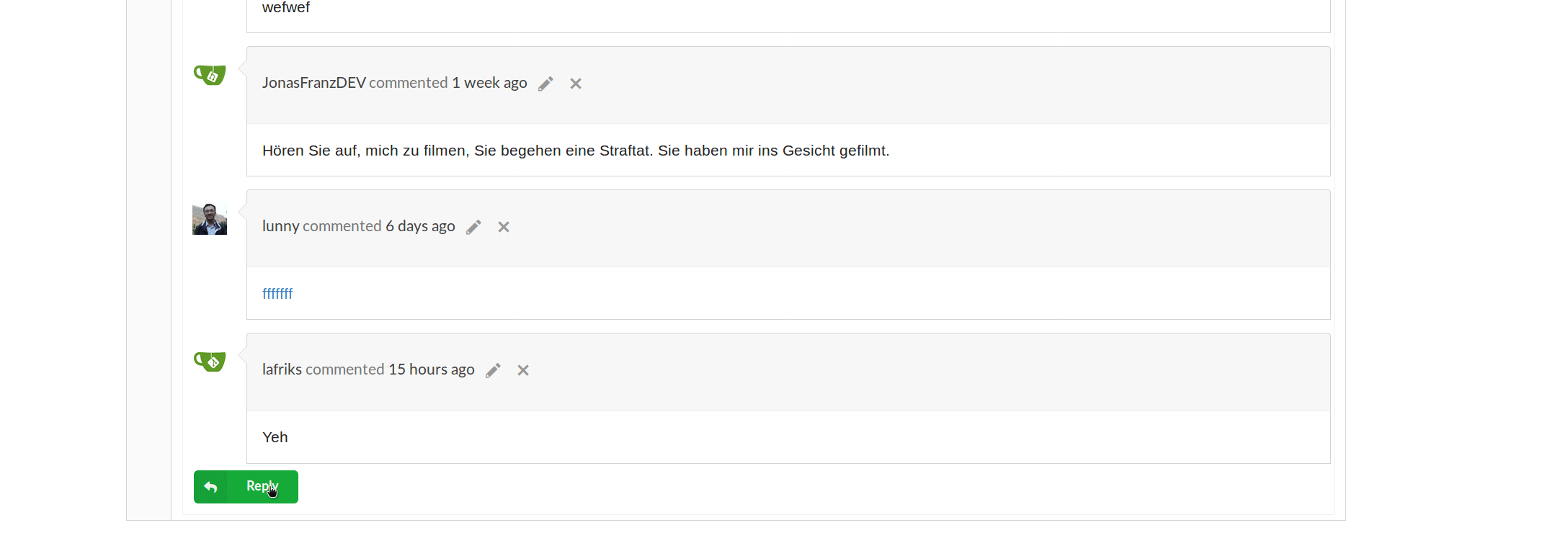Screen dimensions: 1568x551
Task: Click the reply arrow icon inside the Reply button
Action: pos(210,487)
